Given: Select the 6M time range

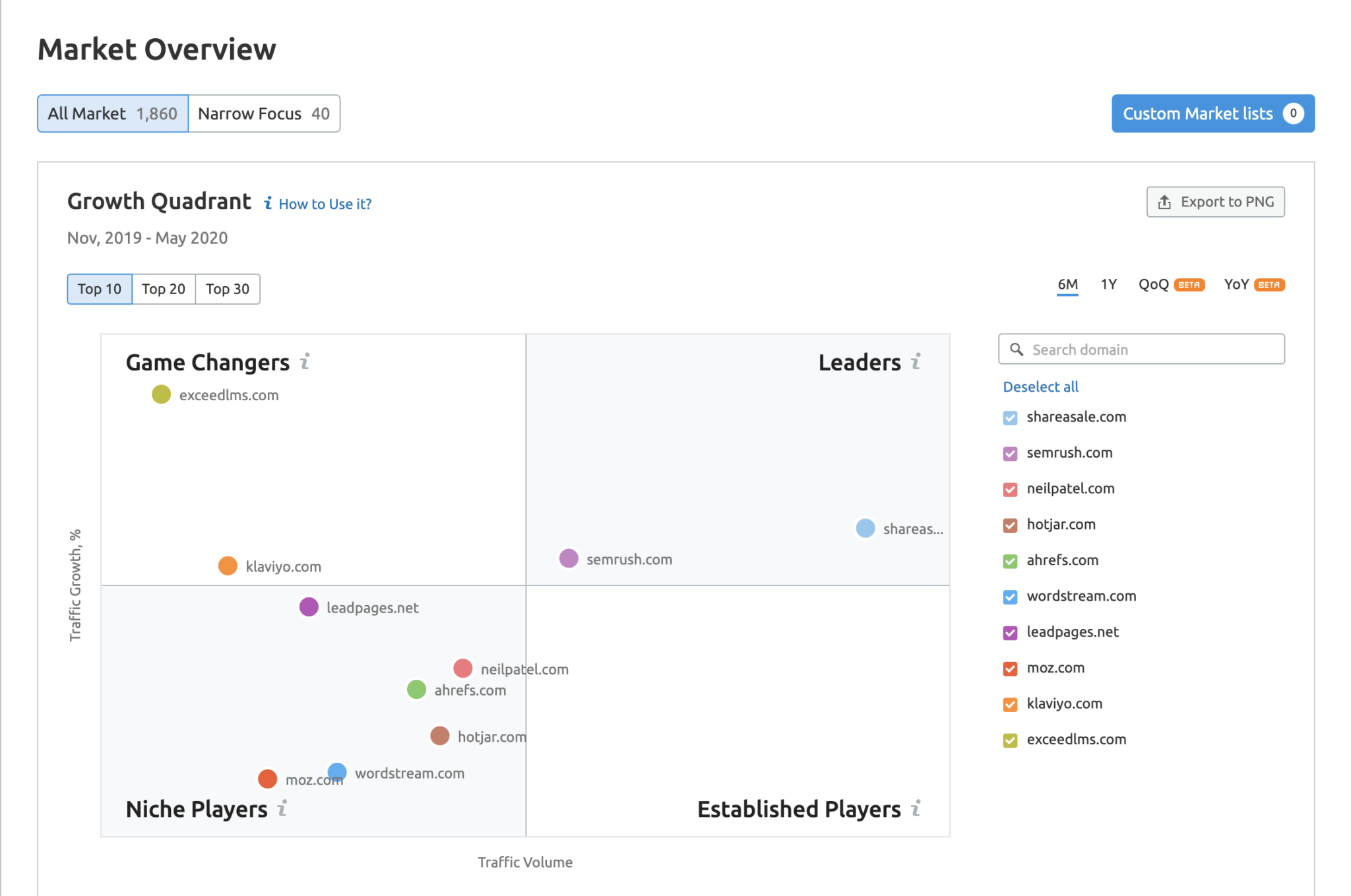Looking at the screenshot, I should click(1067, 285).
